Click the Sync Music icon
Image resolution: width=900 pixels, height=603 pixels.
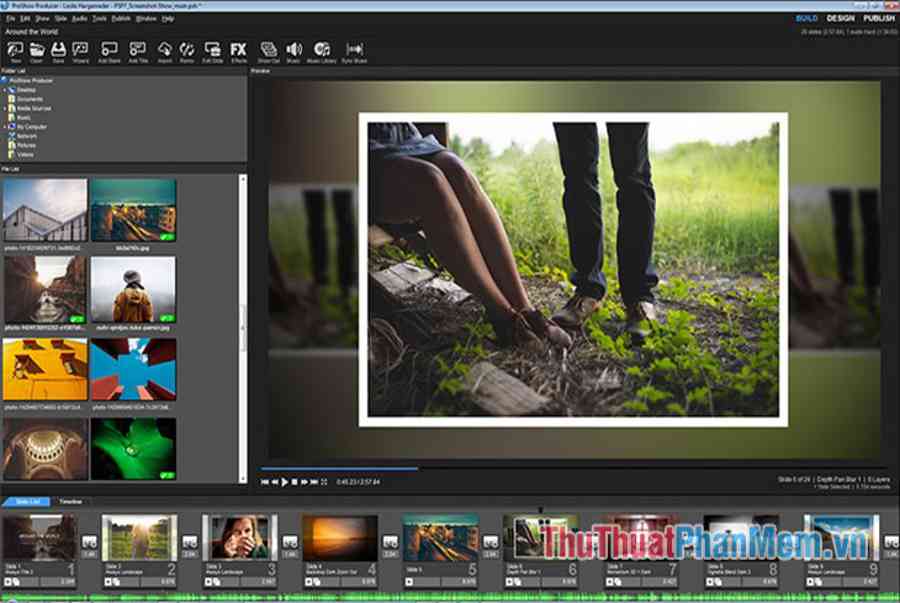pyautogui.click(x=354, y=49)
